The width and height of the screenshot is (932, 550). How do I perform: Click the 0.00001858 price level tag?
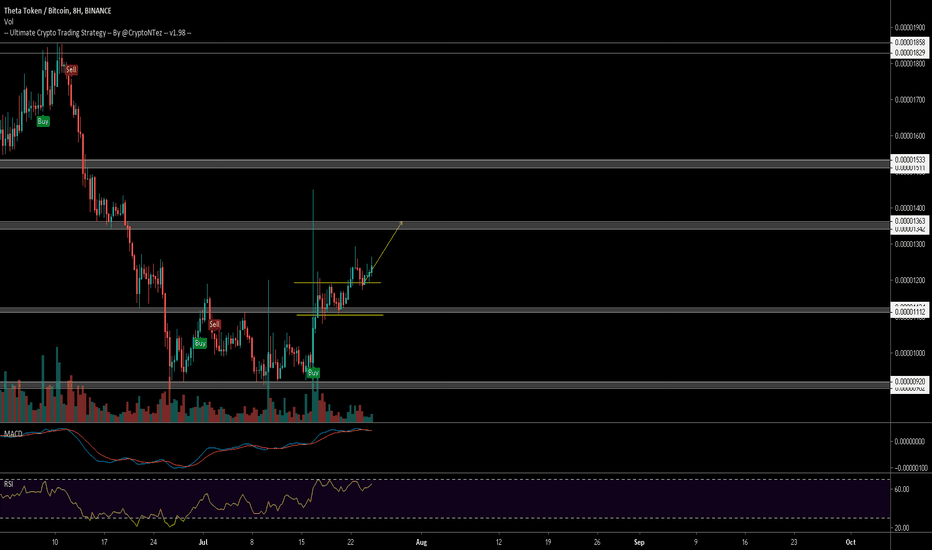coord(909,43)
